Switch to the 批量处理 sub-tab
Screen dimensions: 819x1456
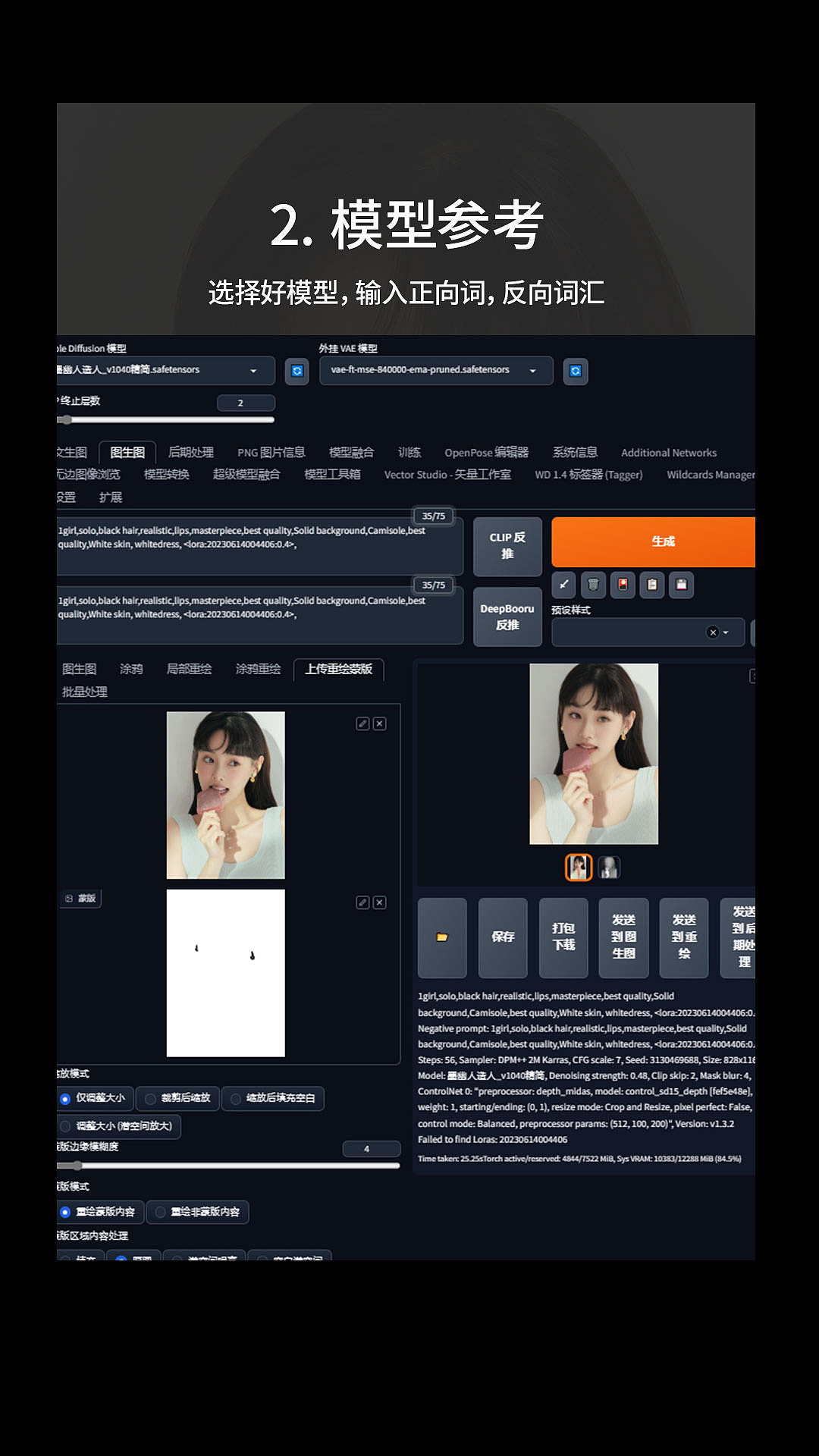pos(84,692)
